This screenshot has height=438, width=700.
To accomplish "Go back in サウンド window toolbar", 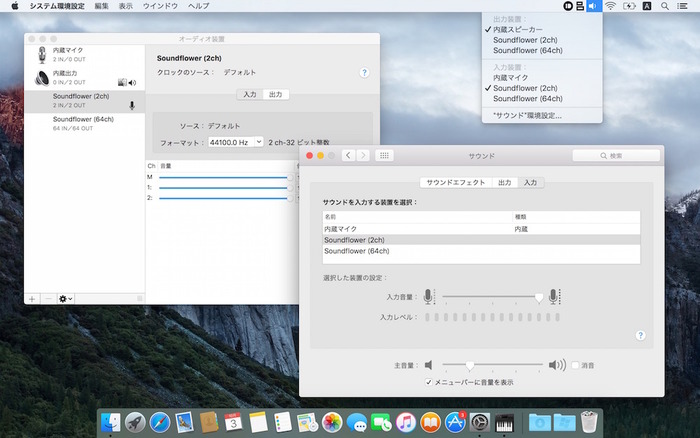I will (349, 155).
